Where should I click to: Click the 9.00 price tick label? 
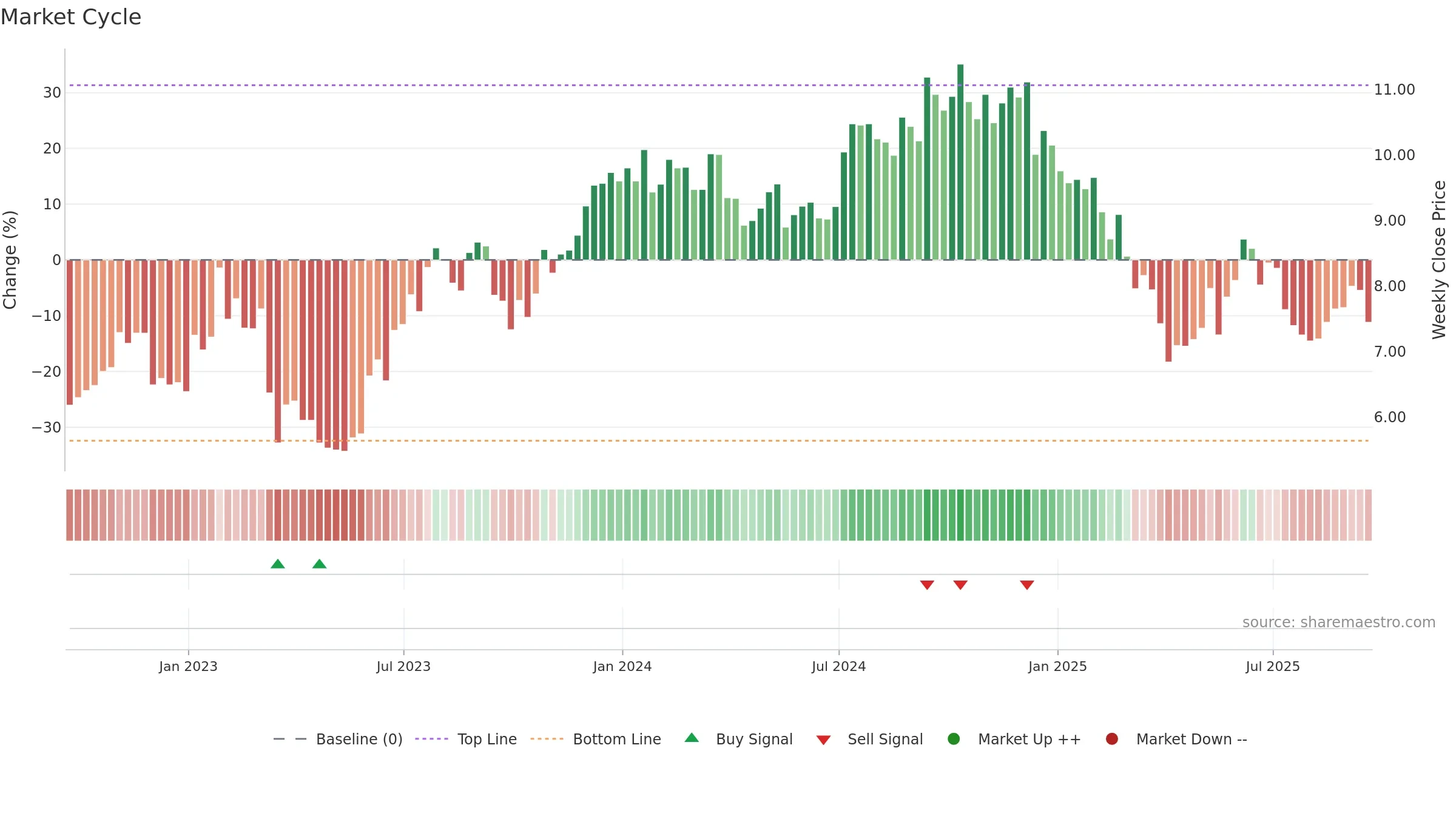pyautogui.click(x=1390, y=221)
